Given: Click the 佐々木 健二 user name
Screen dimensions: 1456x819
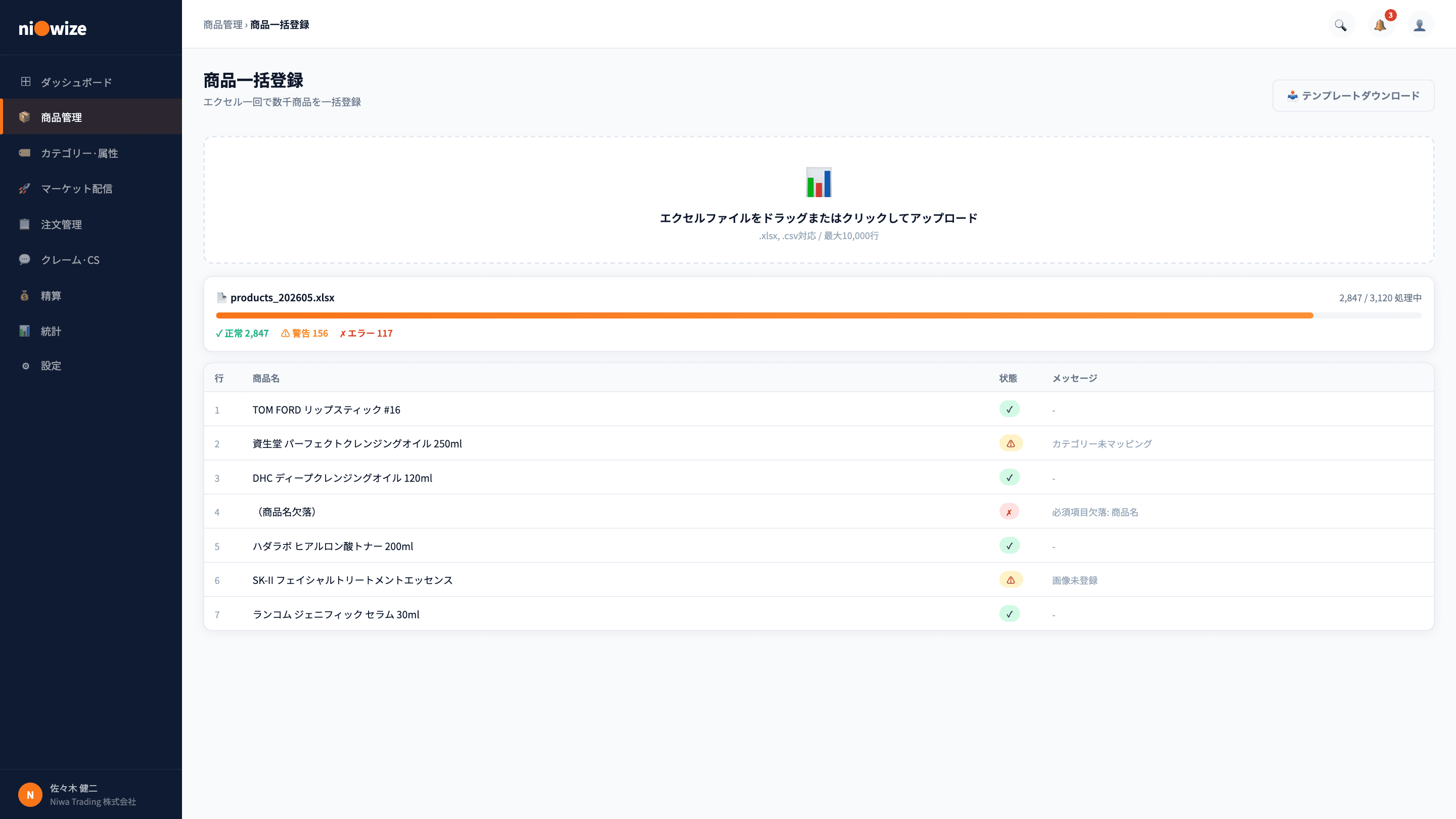Looking at the screenshot, I should (73, 788).
